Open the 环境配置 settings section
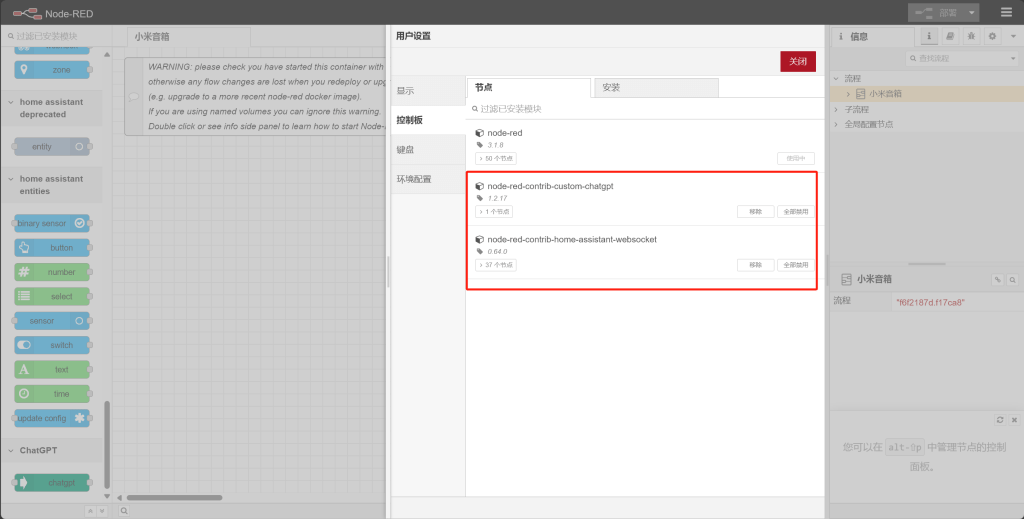Image resolution: width=1024 pixels, height=519 pixels. pos(428,179)
